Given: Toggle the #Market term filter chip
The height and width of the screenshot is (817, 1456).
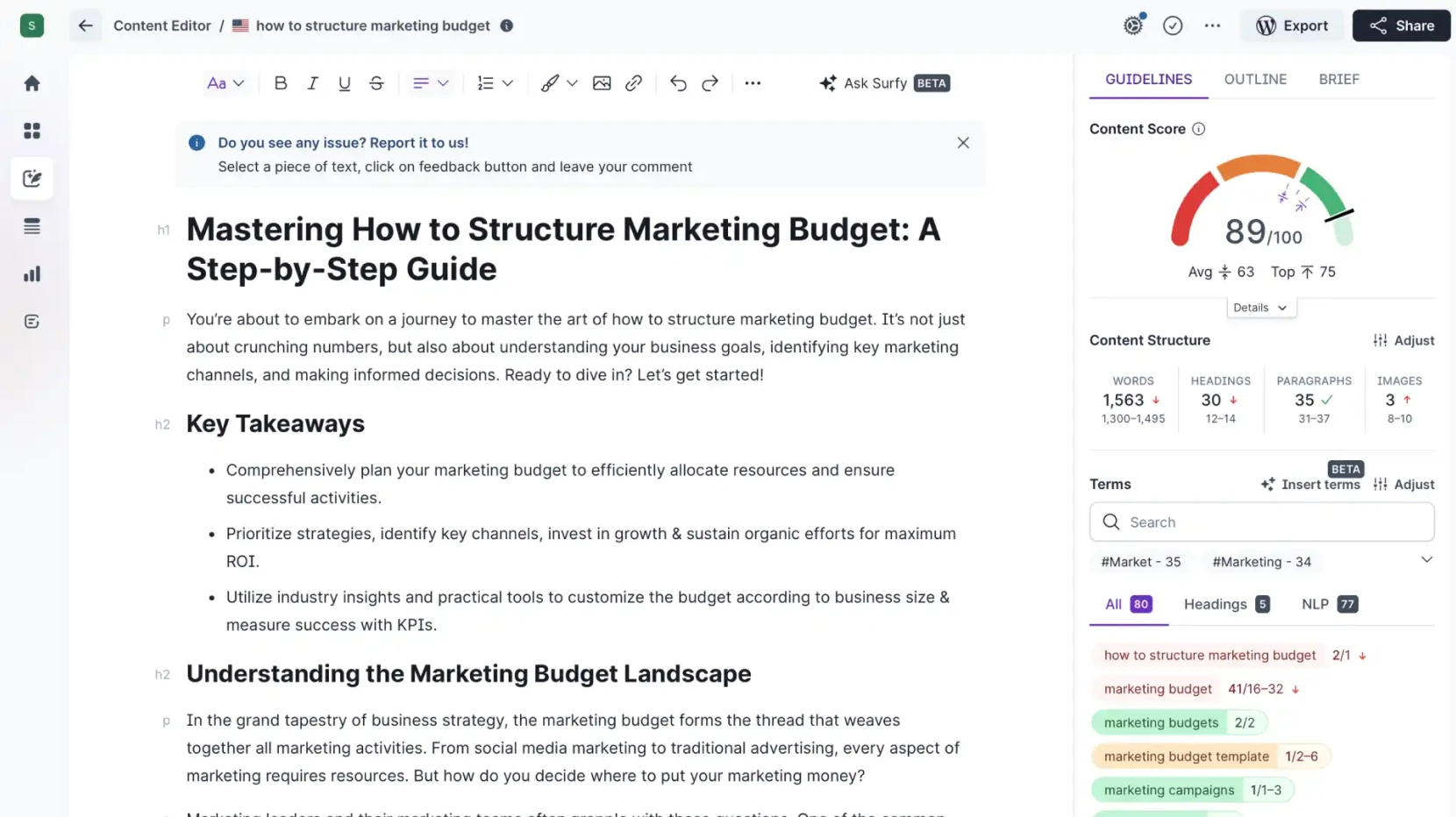Looking at the screenshot, I should pos(1140,561).
